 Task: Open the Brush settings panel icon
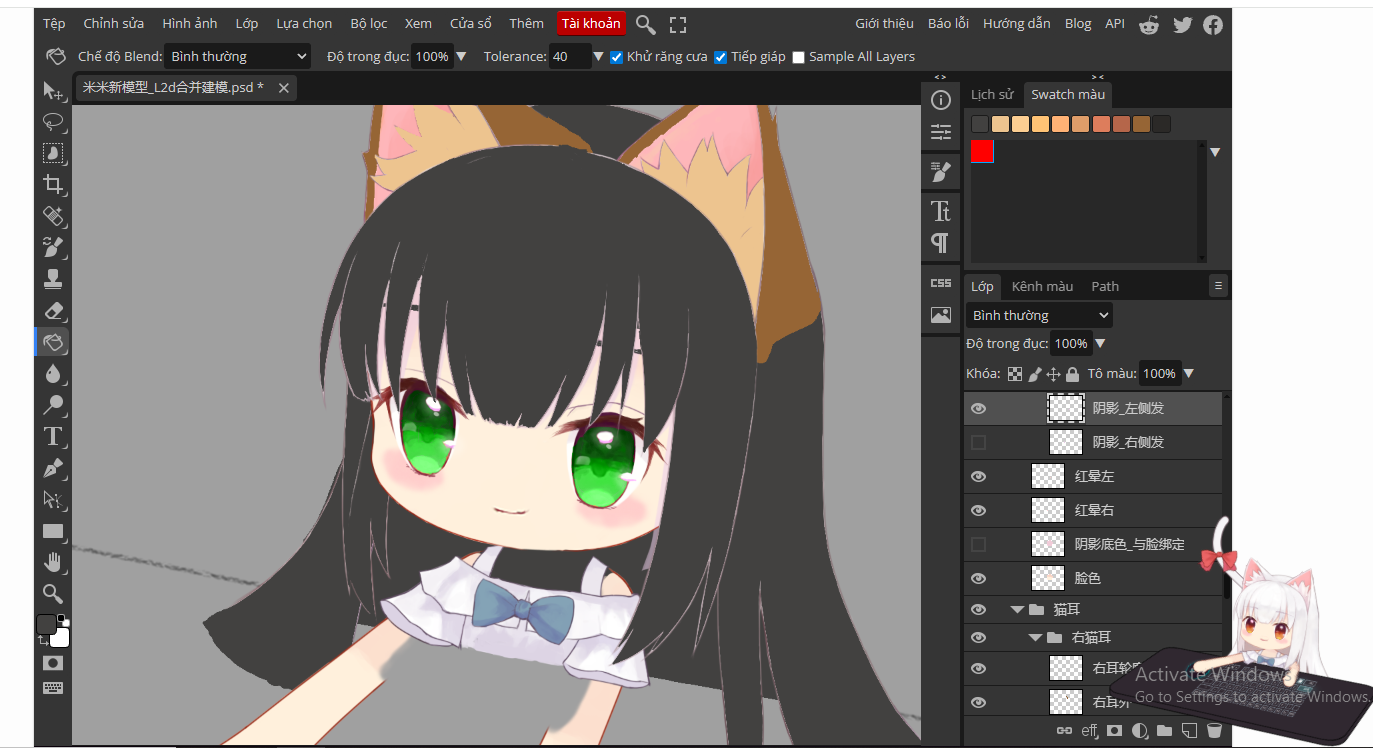tap(941, 172)
